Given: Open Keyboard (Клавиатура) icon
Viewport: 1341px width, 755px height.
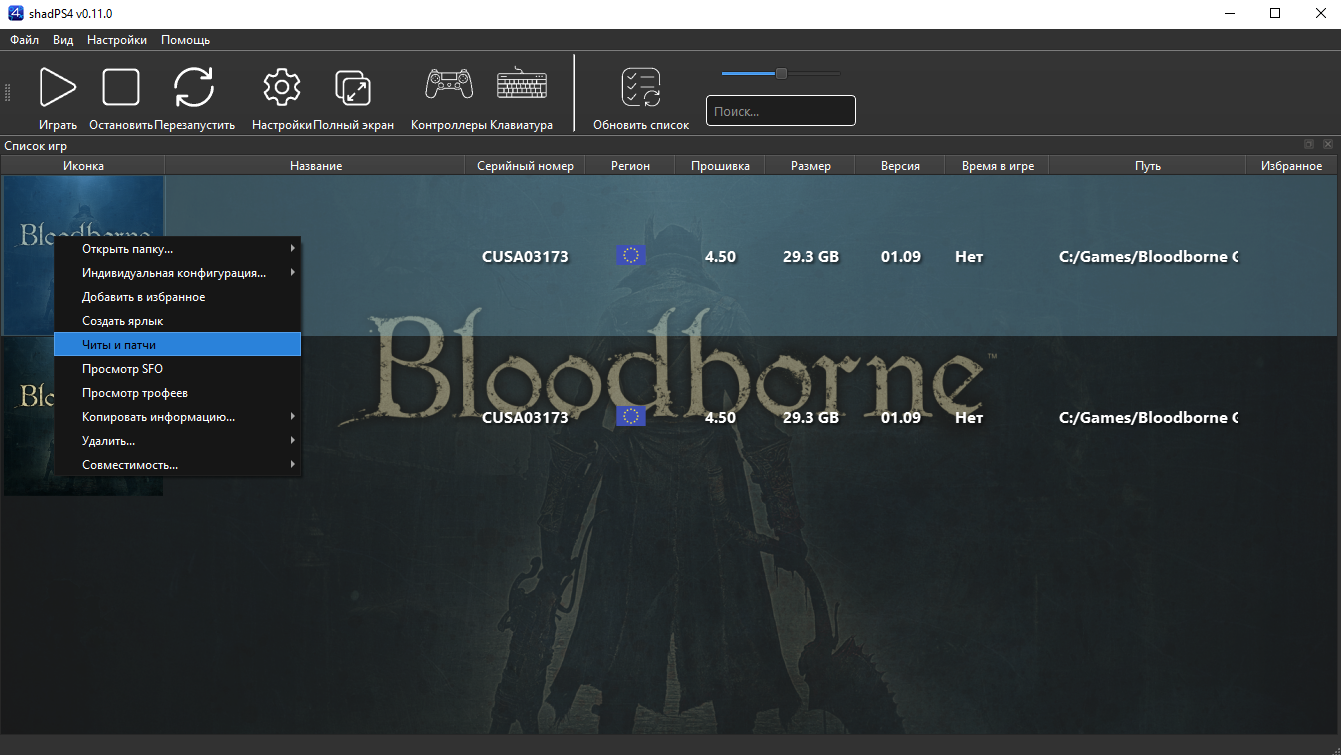Looking at the screenshot, I should 522,84.
